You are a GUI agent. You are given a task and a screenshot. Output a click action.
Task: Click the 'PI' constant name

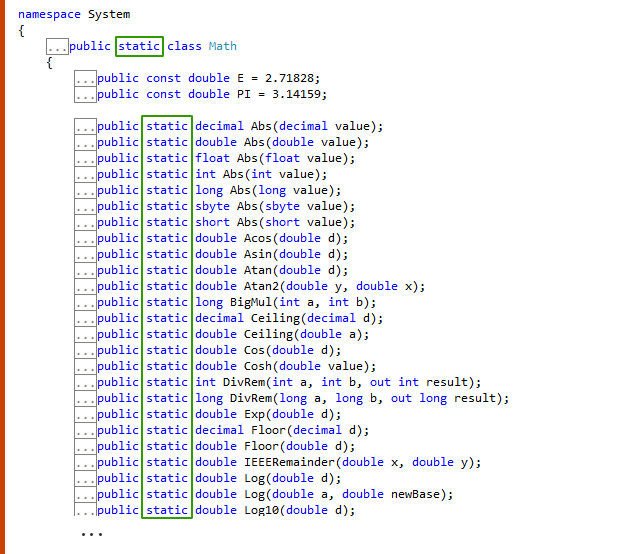pos(244,94)
